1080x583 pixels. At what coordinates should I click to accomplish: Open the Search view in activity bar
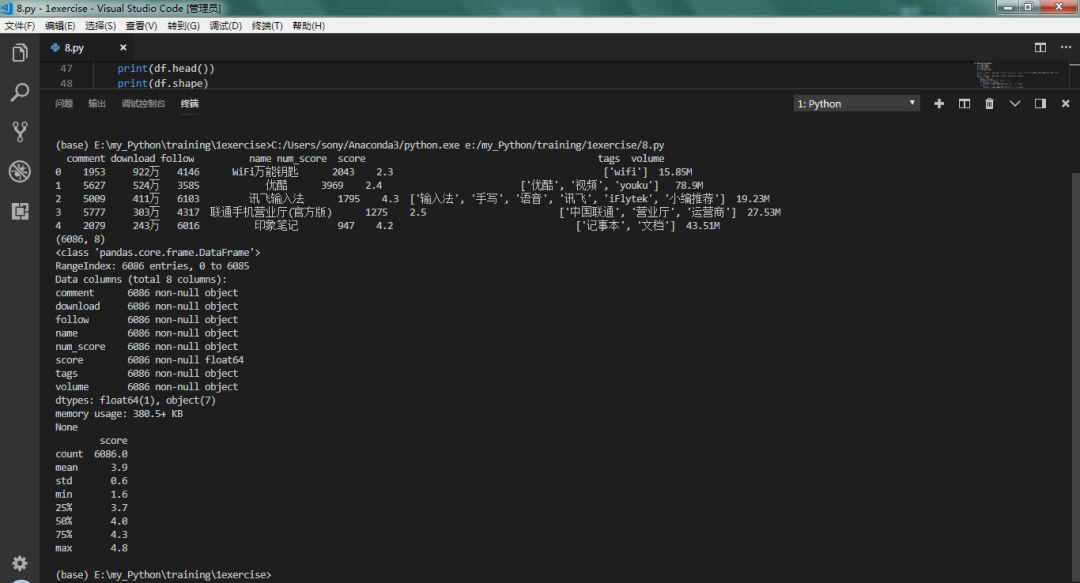pos(20,92)
